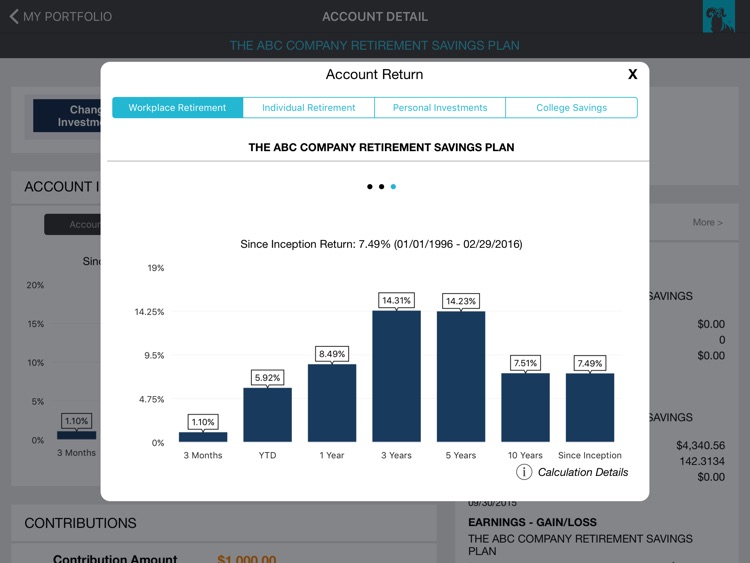Click the 14.23% value label
The height and width of the screenshot is (563, 750).
[x=461, y=301]
